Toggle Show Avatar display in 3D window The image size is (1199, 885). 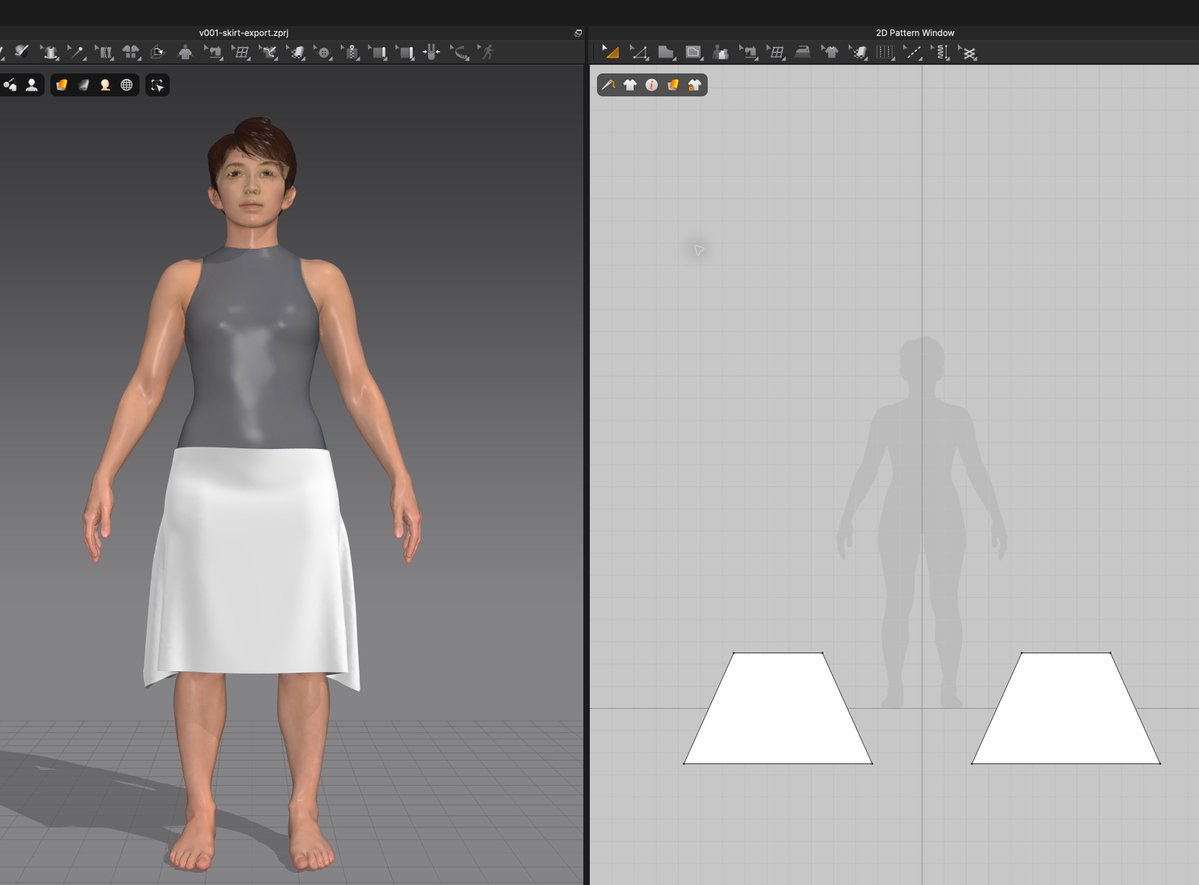[x=31, y=85]
